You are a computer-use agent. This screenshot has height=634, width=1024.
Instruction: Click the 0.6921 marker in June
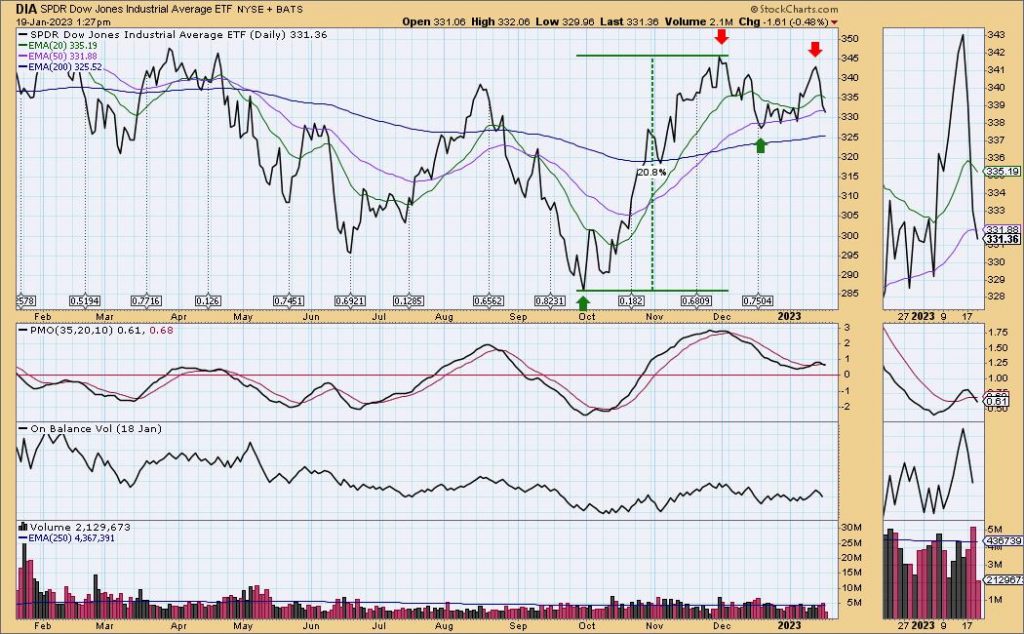[349, 300]
